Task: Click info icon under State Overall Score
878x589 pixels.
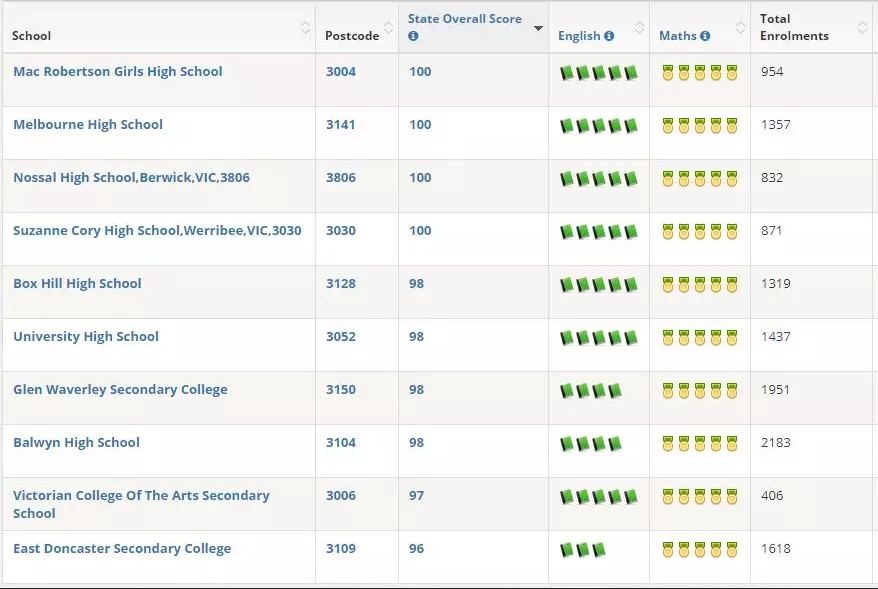Action: tap(413, 36)
